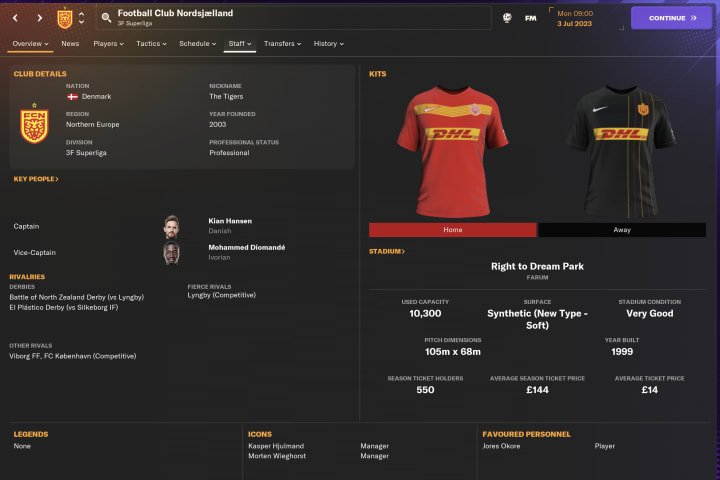Click the FC Nordsjælland crest in header
This screenshot has height=480, width=720.
point(65,18)
